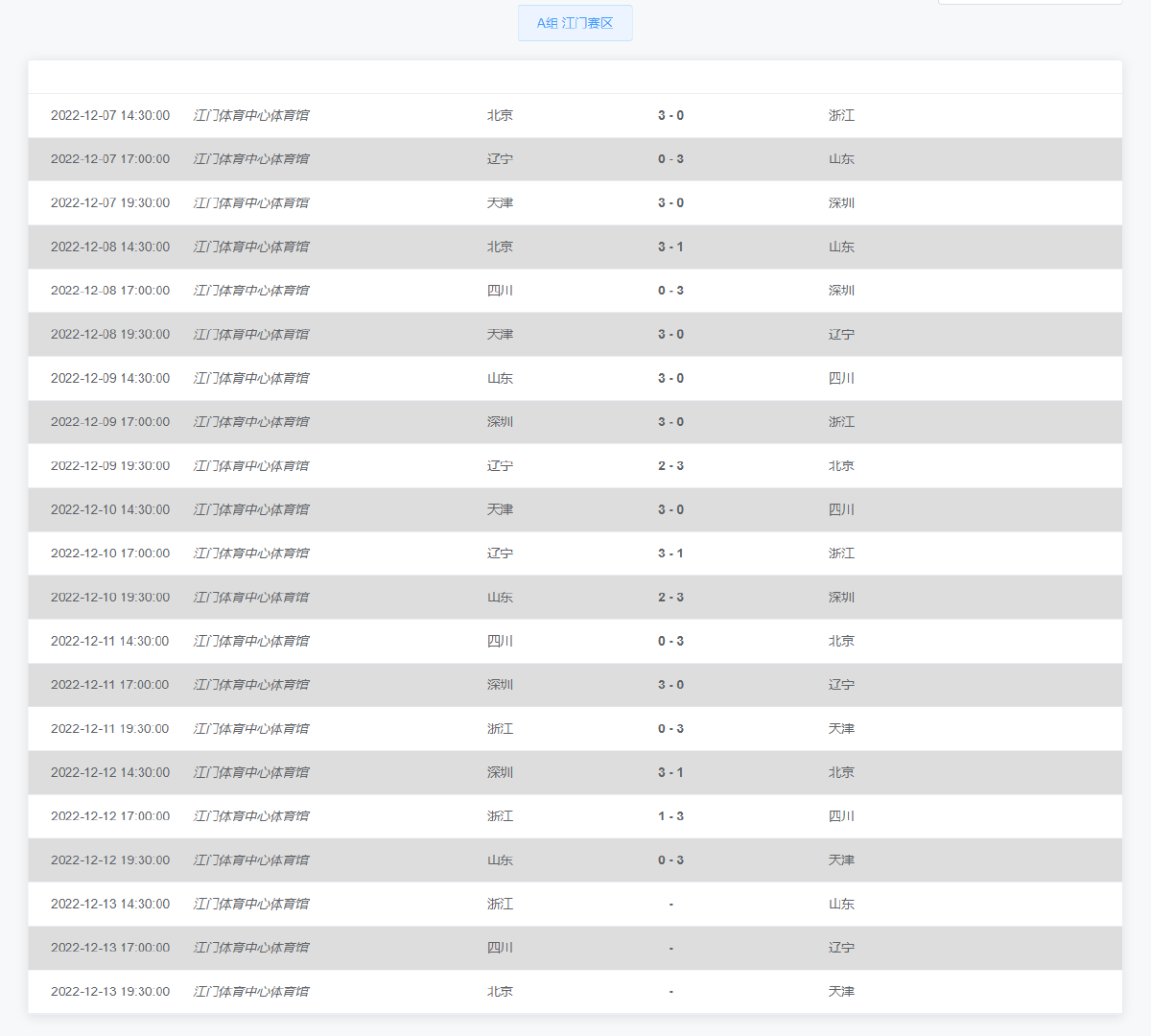
Task: Select the A组 江门赛区 tab button
Action: tap(575, 23)
